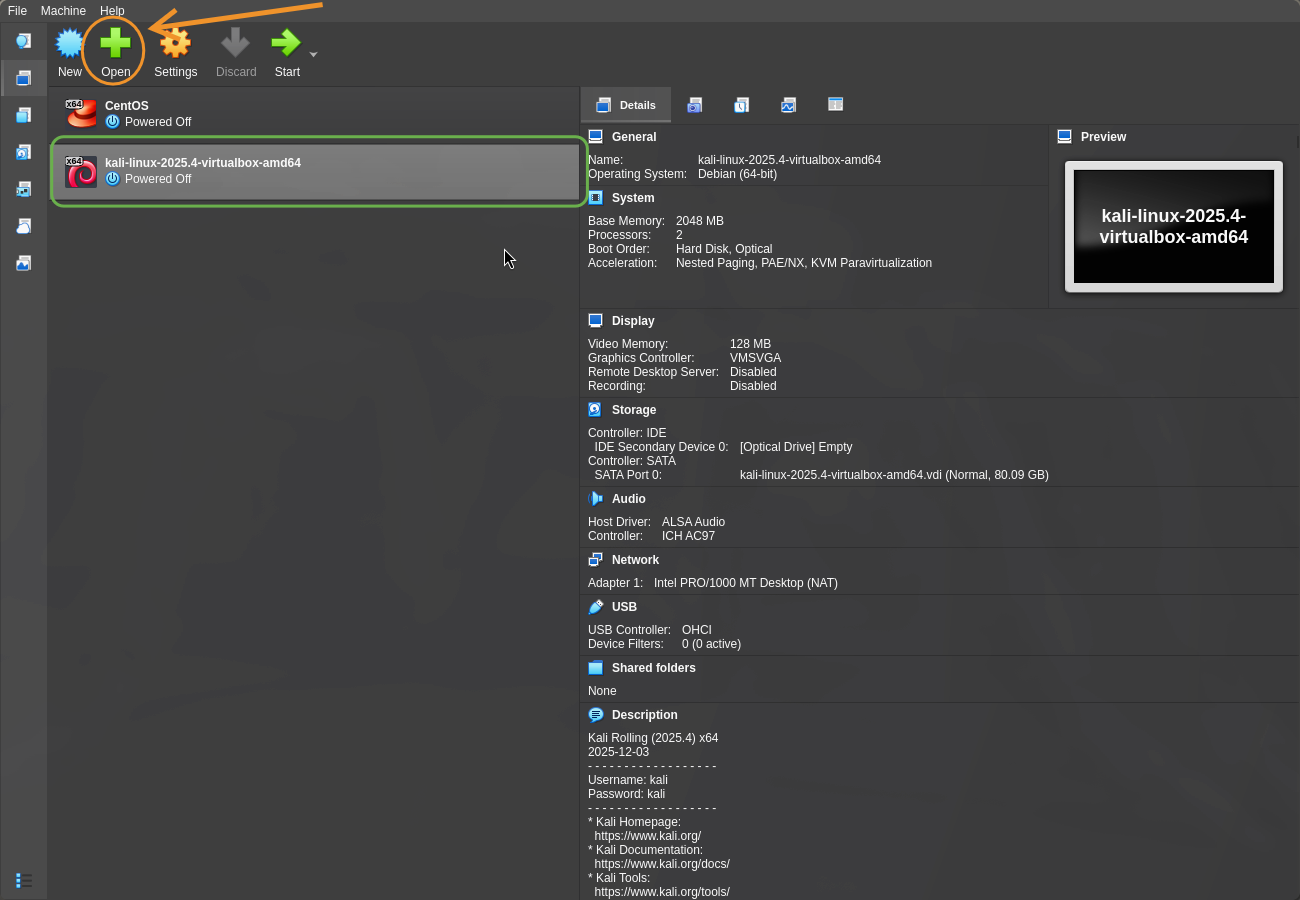Select the kali-linux-2025.4-virtualbox-amd64 machine

tap(316, 171)
